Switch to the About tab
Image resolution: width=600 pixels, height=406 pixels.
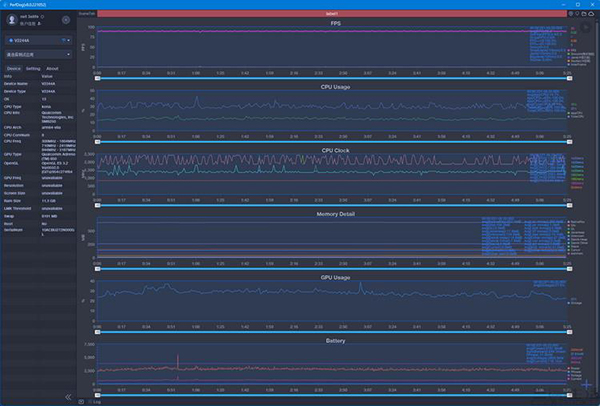tap(52, 68)
